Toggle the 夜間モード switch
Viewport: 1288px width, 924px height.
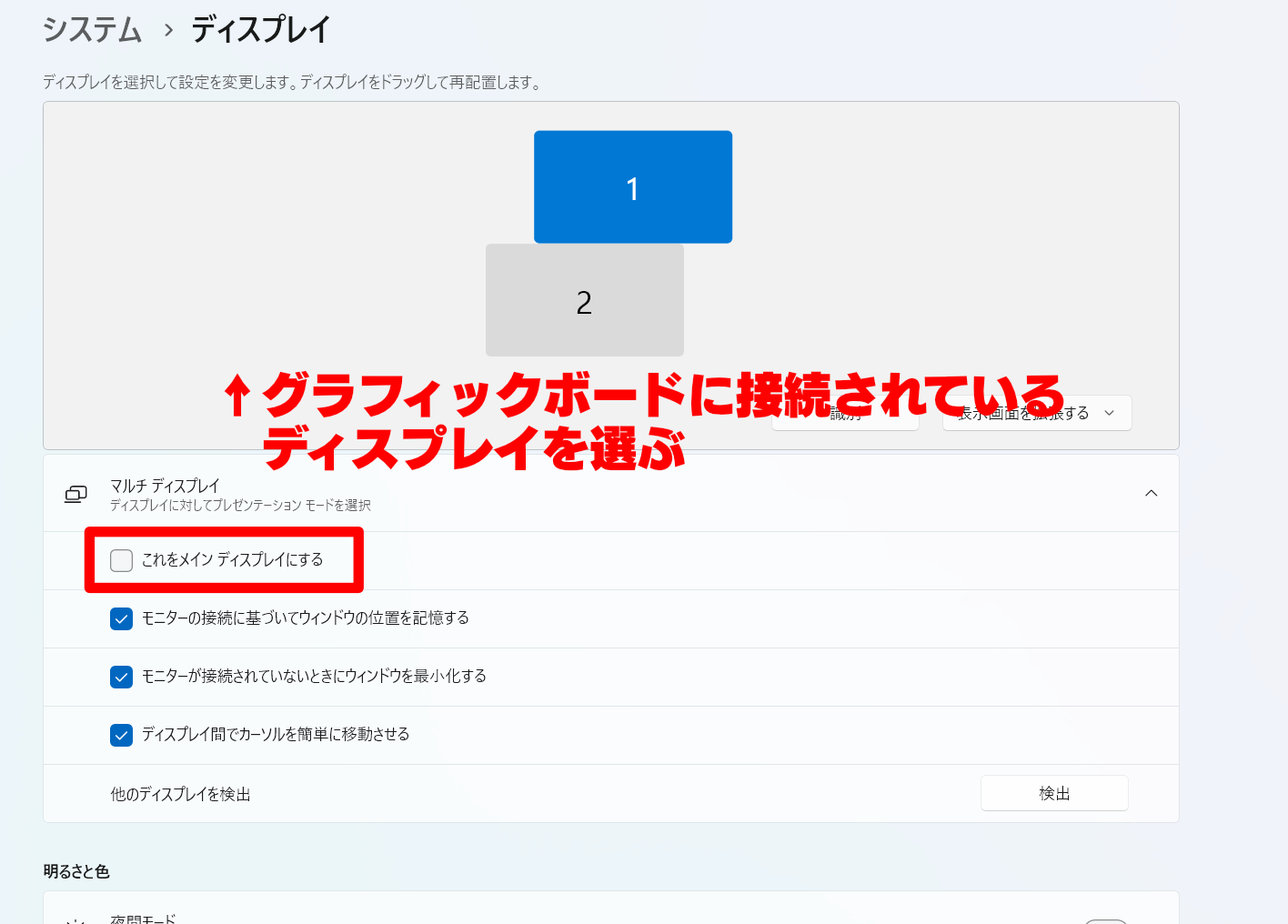(x=1106, y=921)
